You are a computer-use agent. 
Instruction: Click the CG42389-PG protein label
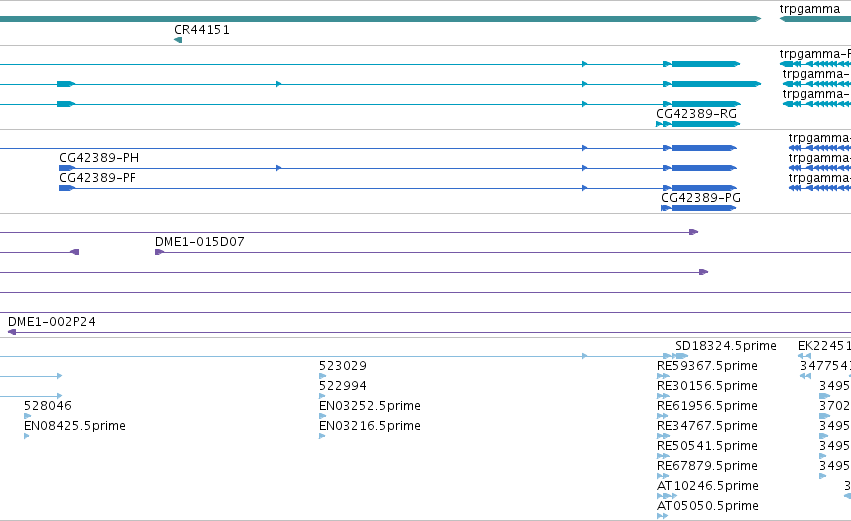tap(701, 198)
